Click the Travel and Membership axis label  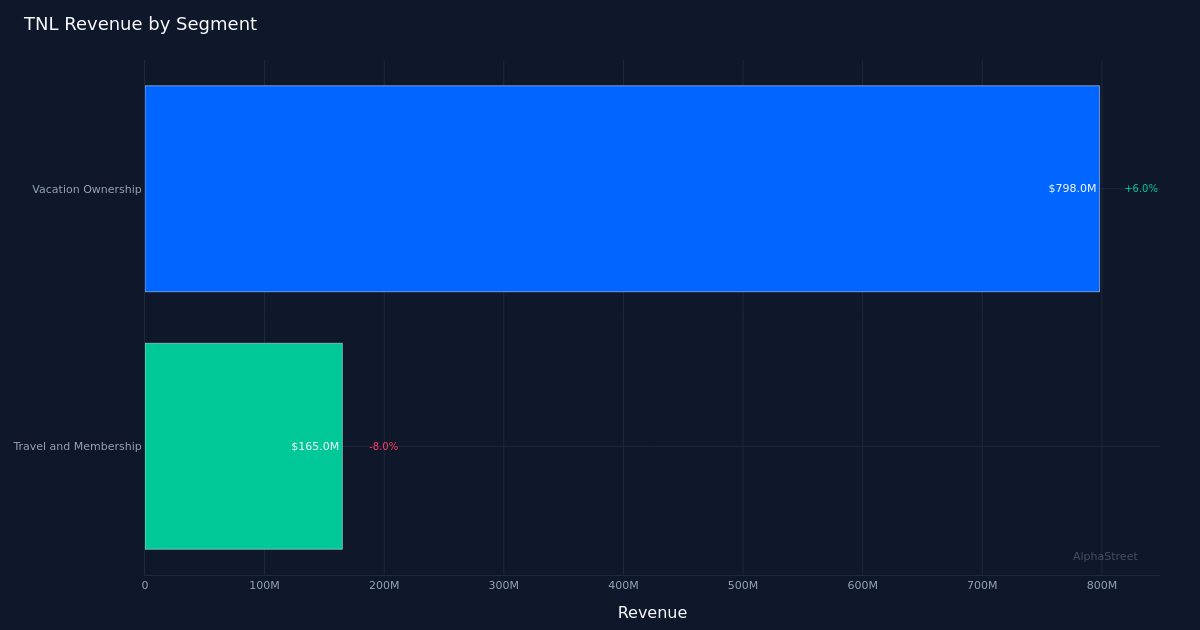point(77,446)
